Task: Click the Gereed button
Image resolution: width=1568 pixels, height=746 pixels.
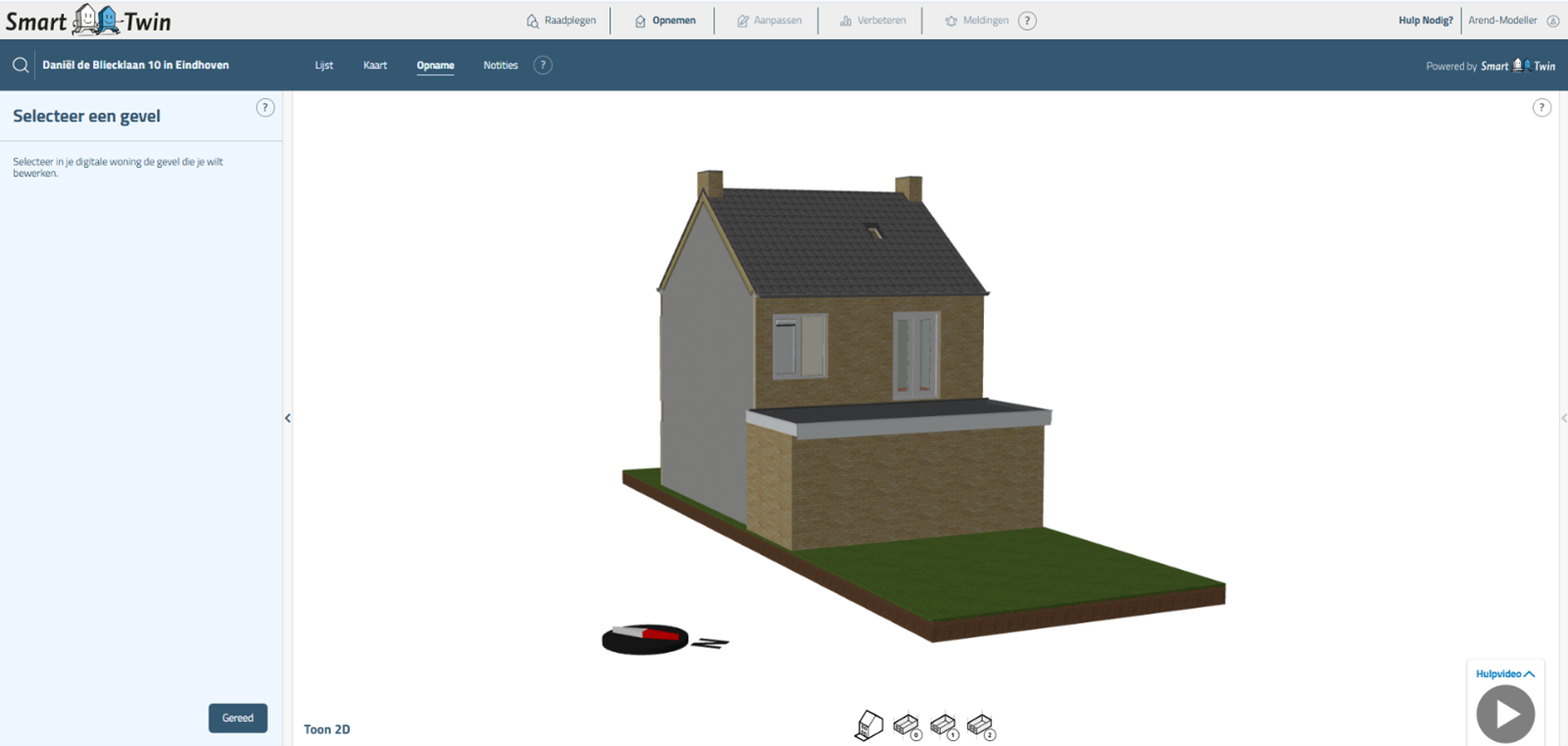Action: tap(237, 718)
